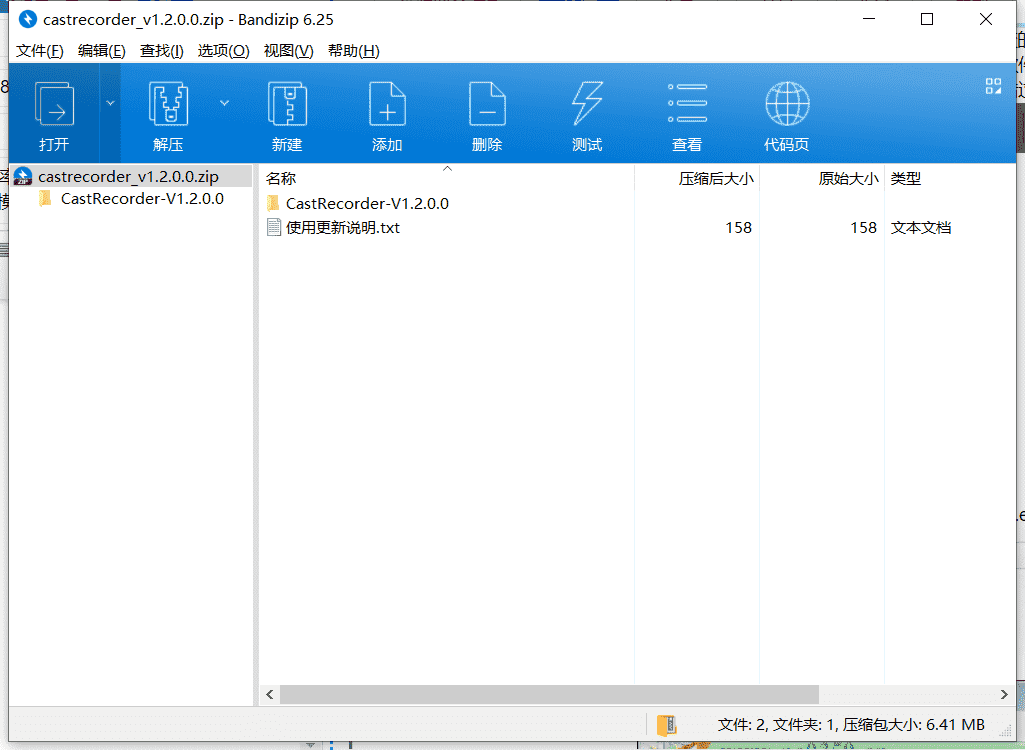Image resolution: width=1025 pixels, height=750 pixels.
Task: Click the archive icon in the status bar
Action: [667, 725]
